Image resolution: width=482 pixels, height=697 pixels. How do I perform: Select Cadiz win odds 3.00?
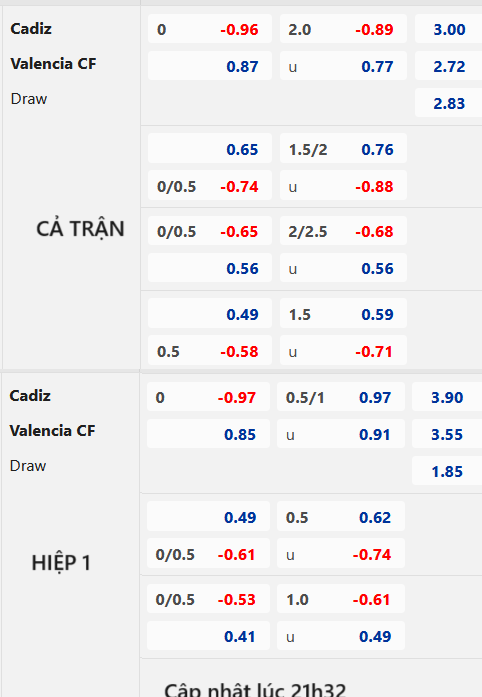(x=449, y=29)
